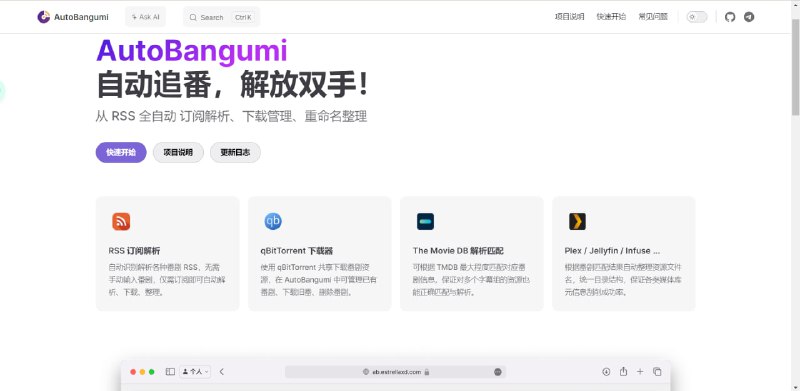
Task: Click the download icon in Safari mockup
Action: point(606,372)
